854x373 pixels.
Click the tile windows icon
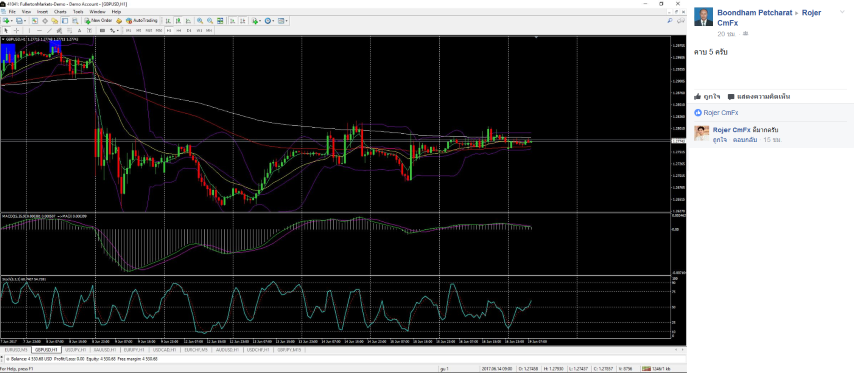tap(220, 21)
